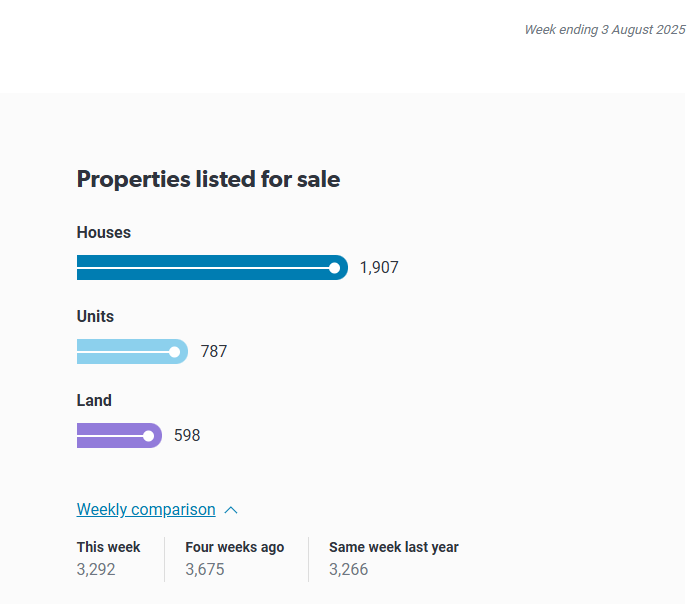Collapse the Weekly comparison chevron arrow
Viewport: 697px width, 604px height.
[x=231, y=510]
